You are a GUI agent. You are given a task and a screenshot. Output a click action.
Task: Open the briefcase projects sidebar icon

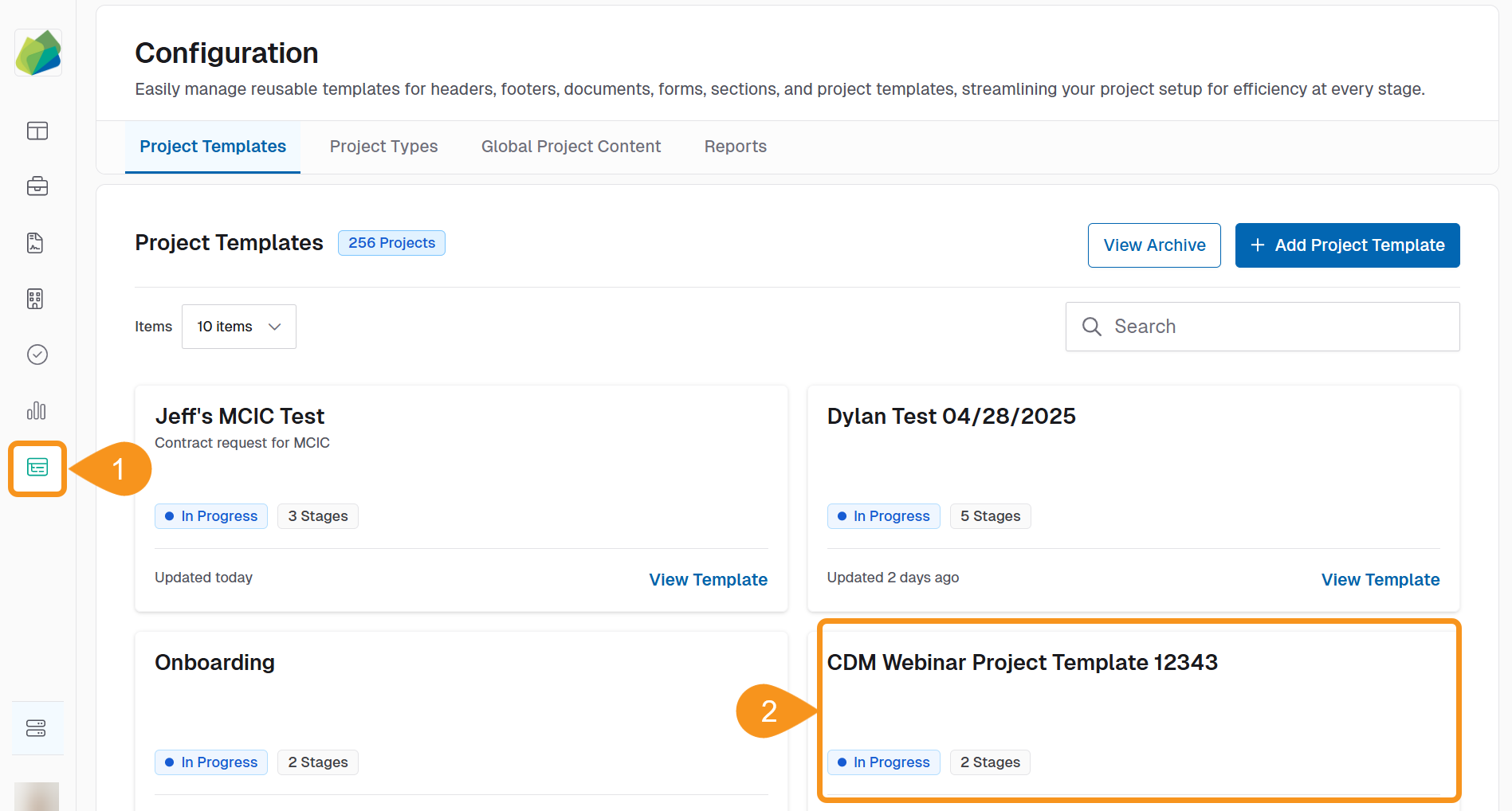37,186
